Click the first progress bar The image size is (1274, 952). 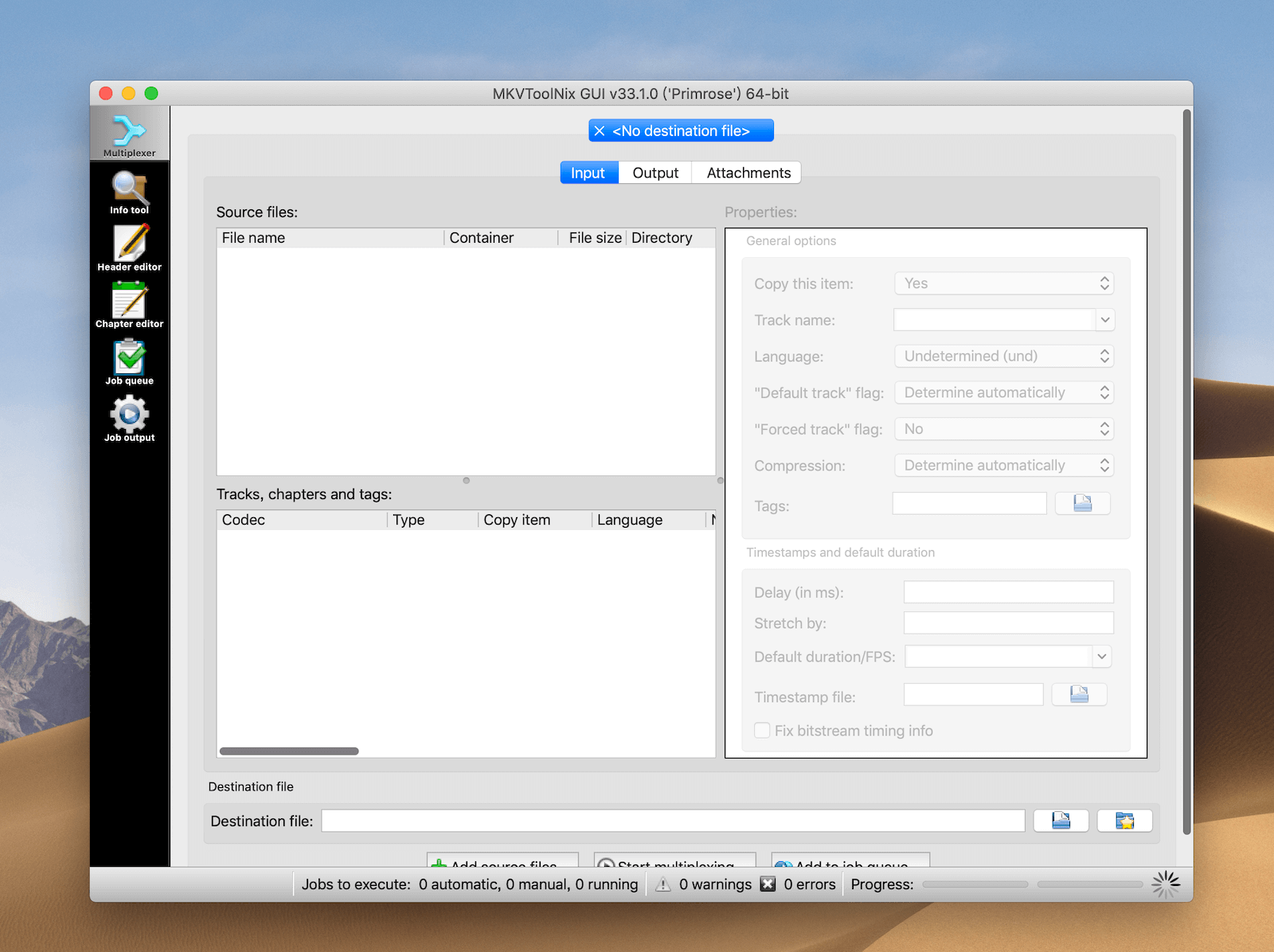(975, 884)
